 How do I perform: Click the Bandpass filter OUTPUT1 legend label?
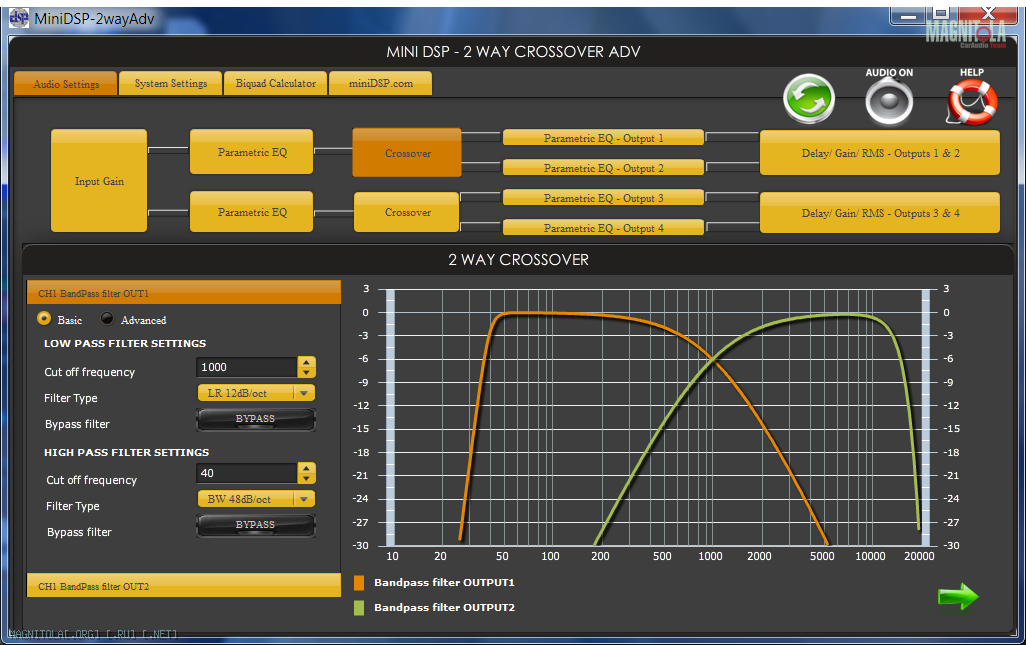(444, 582)
